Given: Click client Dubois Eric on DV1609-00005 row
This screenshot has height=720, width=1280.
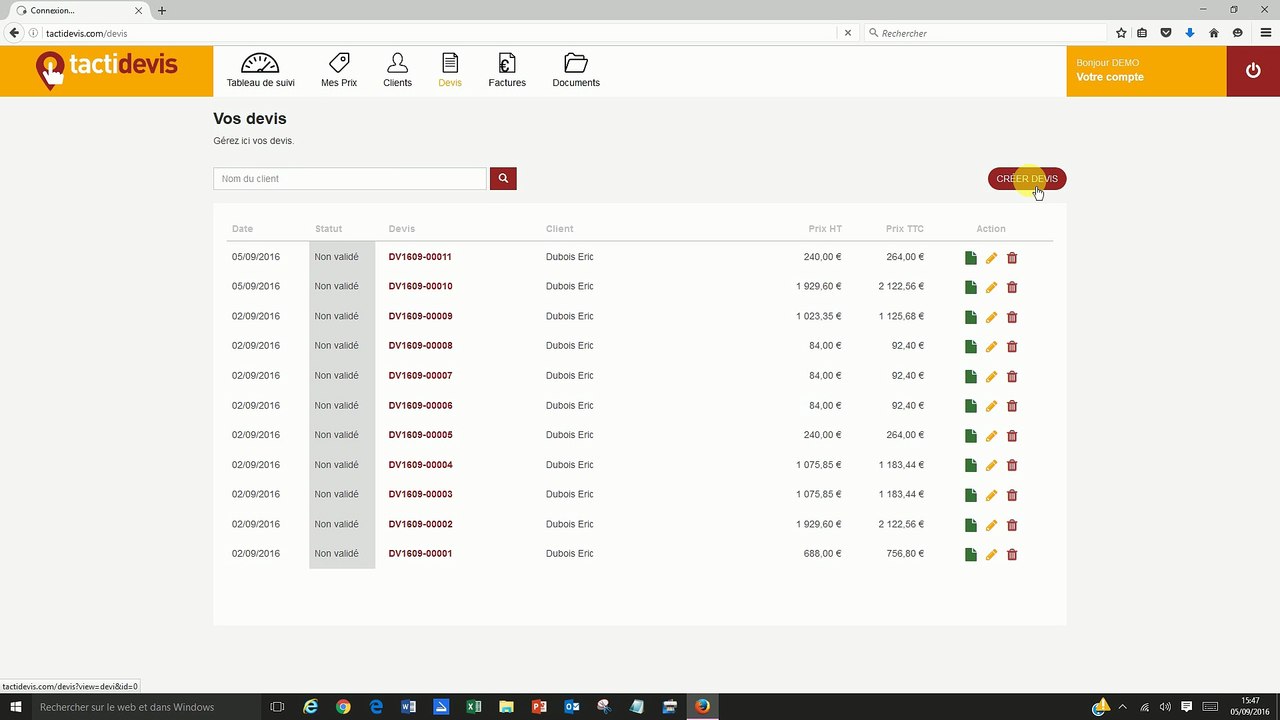Looking at the screenshot, I should 570,435.
